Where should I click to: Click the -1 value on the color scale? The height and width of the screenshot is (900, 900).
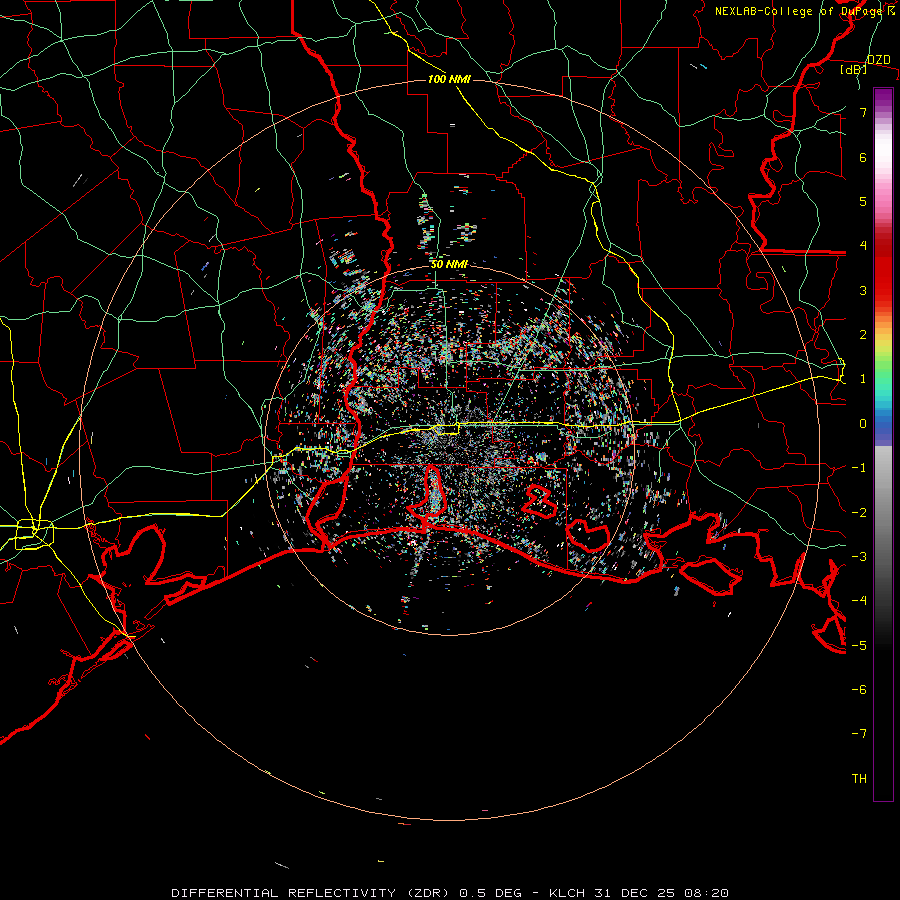pyautogui.click(x=859, y=468)
